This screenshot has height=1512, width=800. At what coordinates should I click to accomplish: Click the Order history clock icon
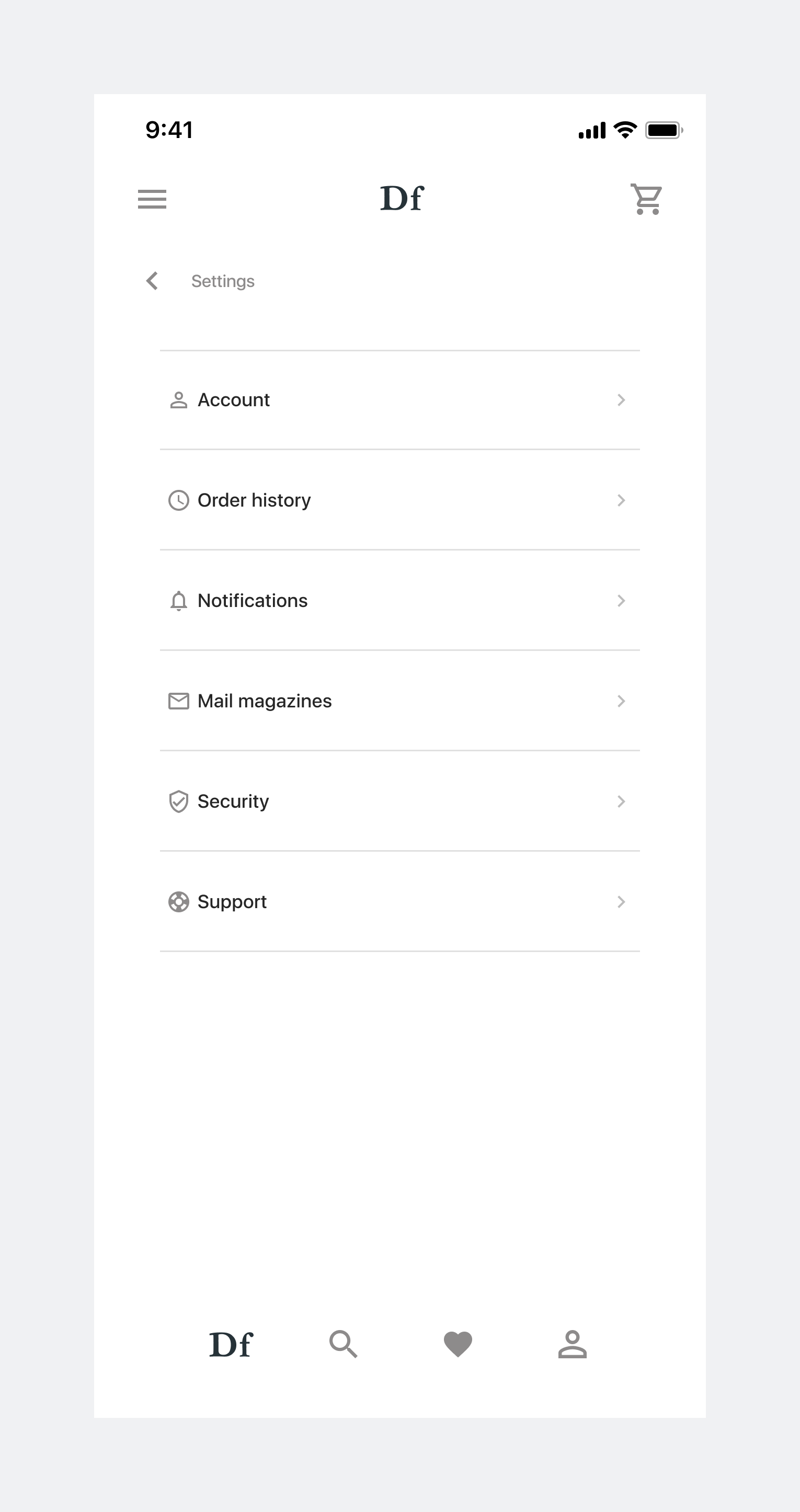click(x=178, y=500)
